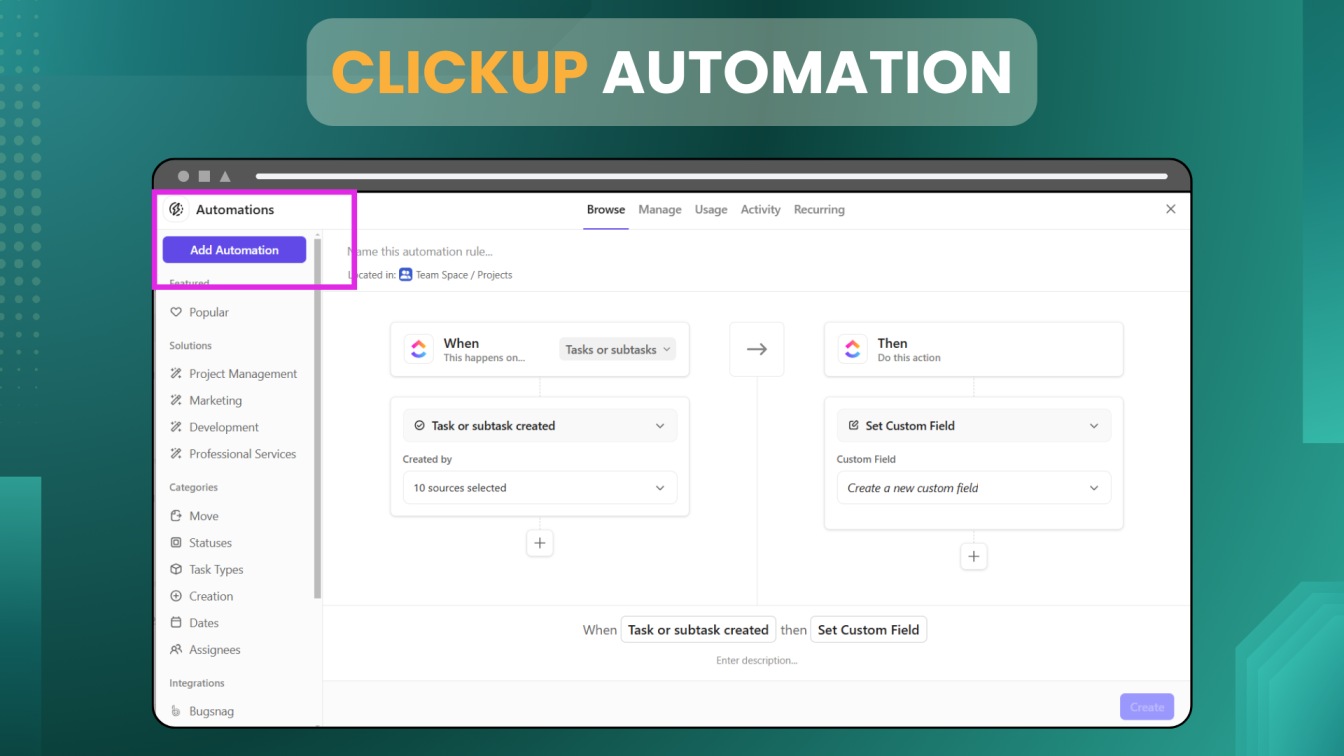Click the Statuses category icon
The height and width of the screenshot is (756, 1344).
(176, 543)
